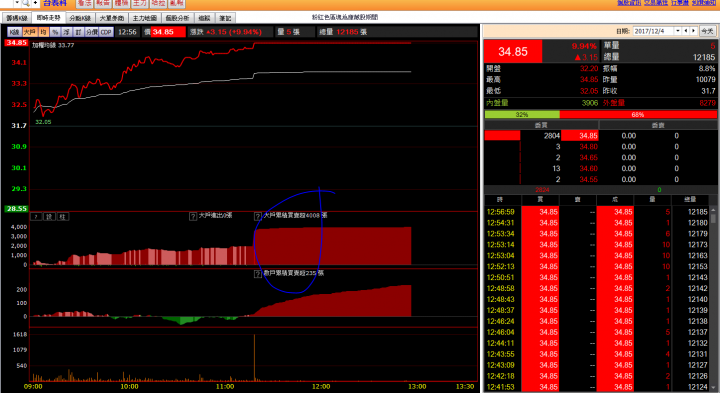Select the 12:48:58 trade row
The width and height of the screenshot is (720, 393).
pyautogui.click(x=597, y=288)
